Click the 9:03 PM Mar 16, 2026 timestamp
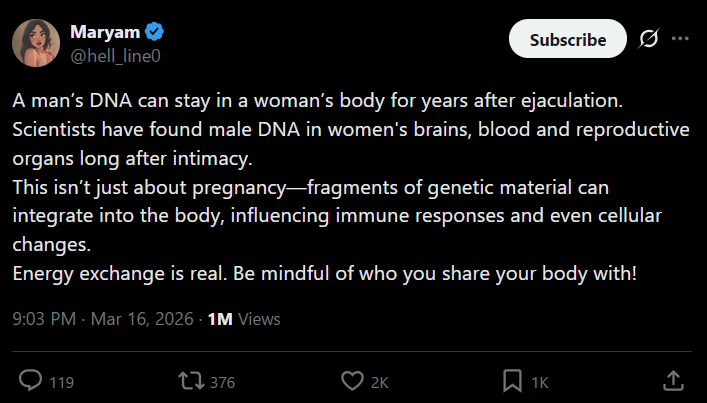Viewport: 707px width, 403px height. click(104, 319)
